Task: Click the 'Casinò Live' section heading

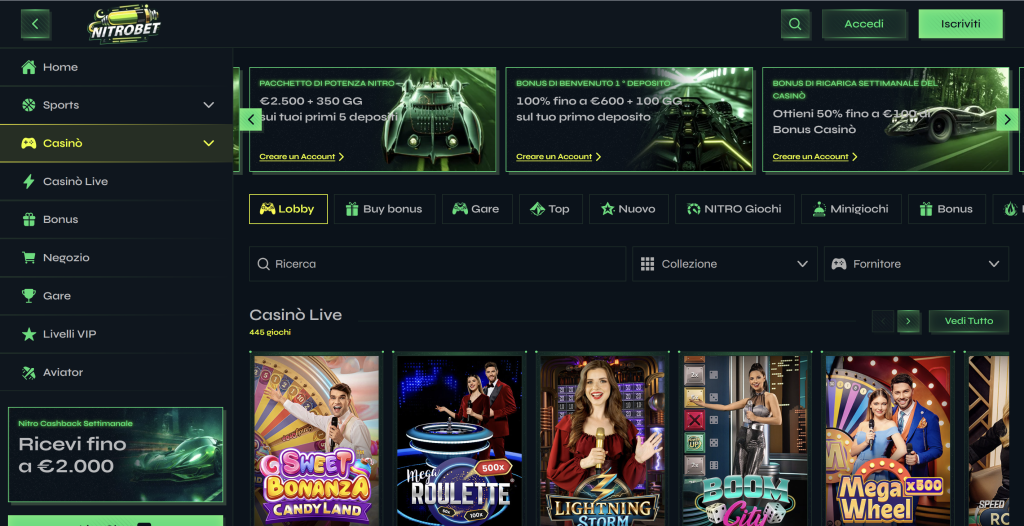Action: [x=296, y=315]
